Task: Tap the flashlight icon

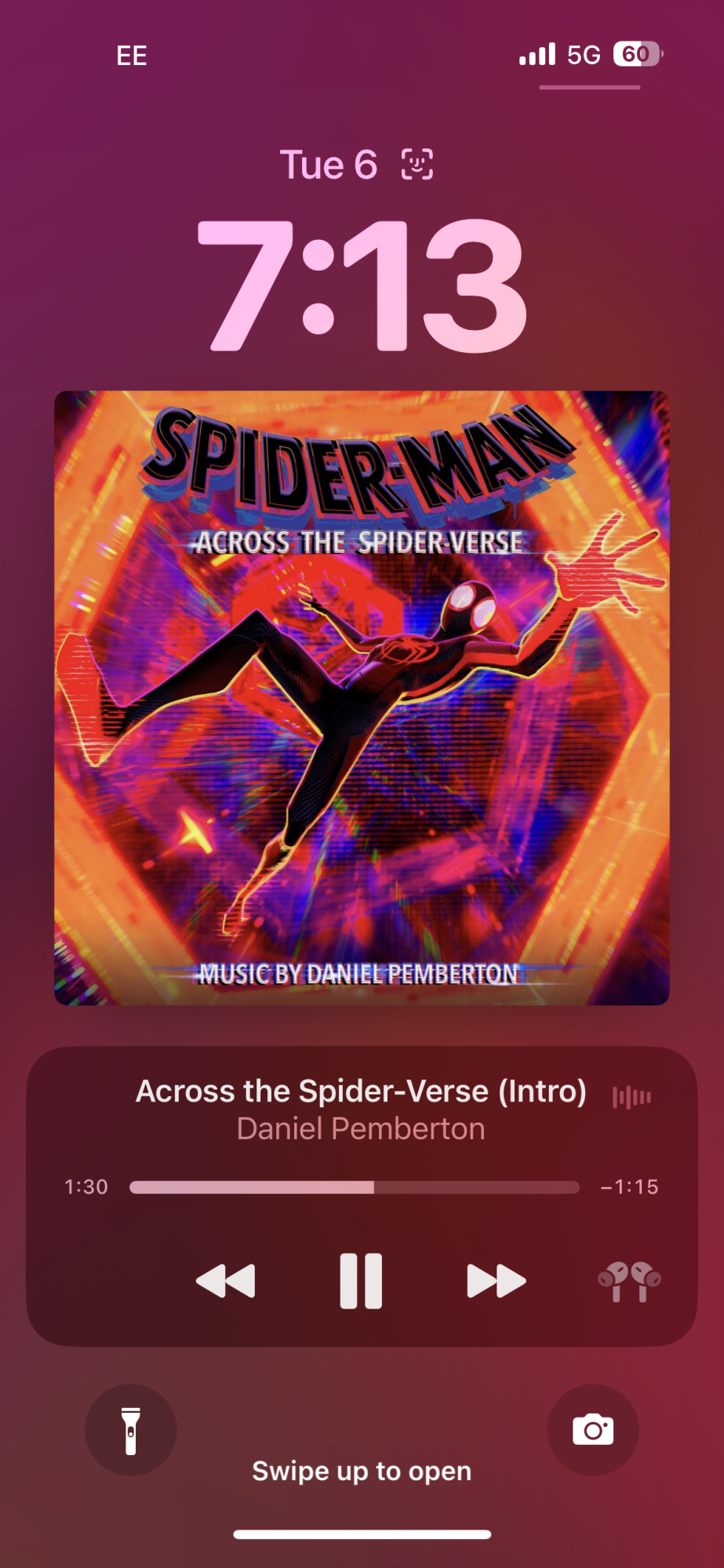Action: coord(131,1430)
